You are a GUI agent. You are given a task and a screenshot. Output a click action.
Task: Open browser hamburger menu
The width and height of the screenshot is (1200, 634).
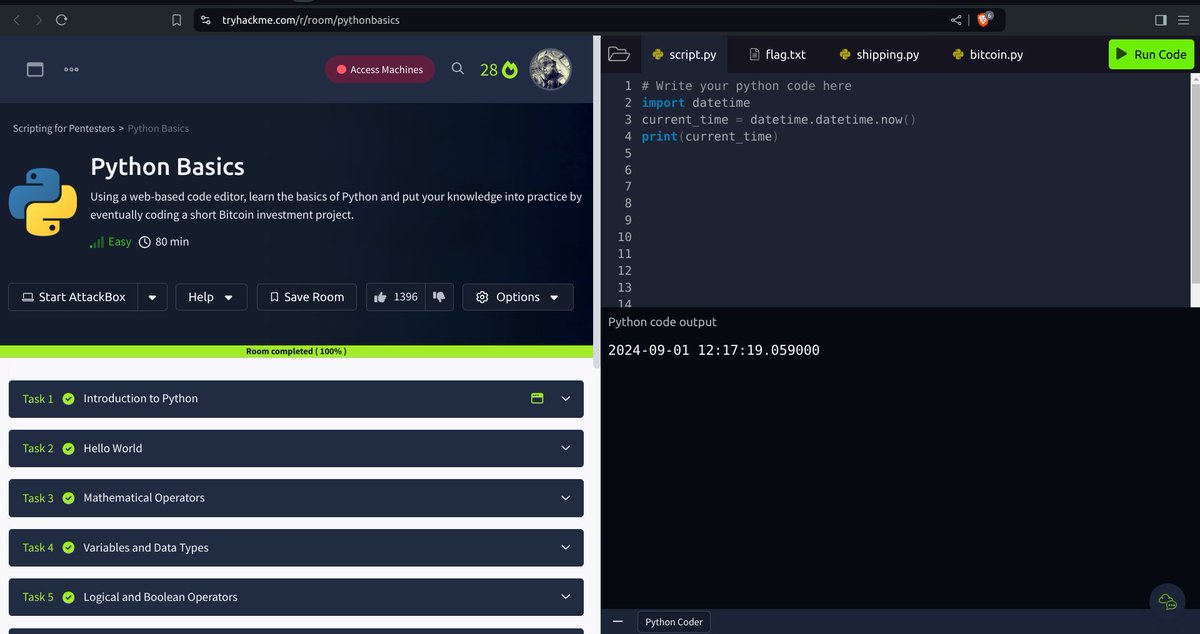[x=1185, y=20]
